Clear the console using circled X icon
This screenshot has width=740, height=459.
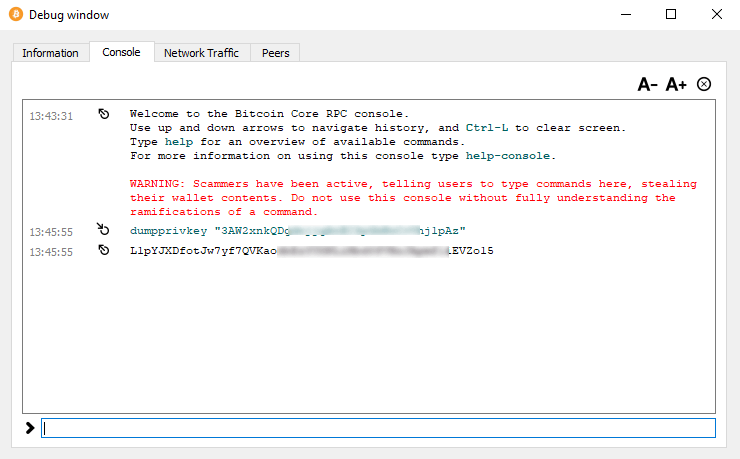704,85
